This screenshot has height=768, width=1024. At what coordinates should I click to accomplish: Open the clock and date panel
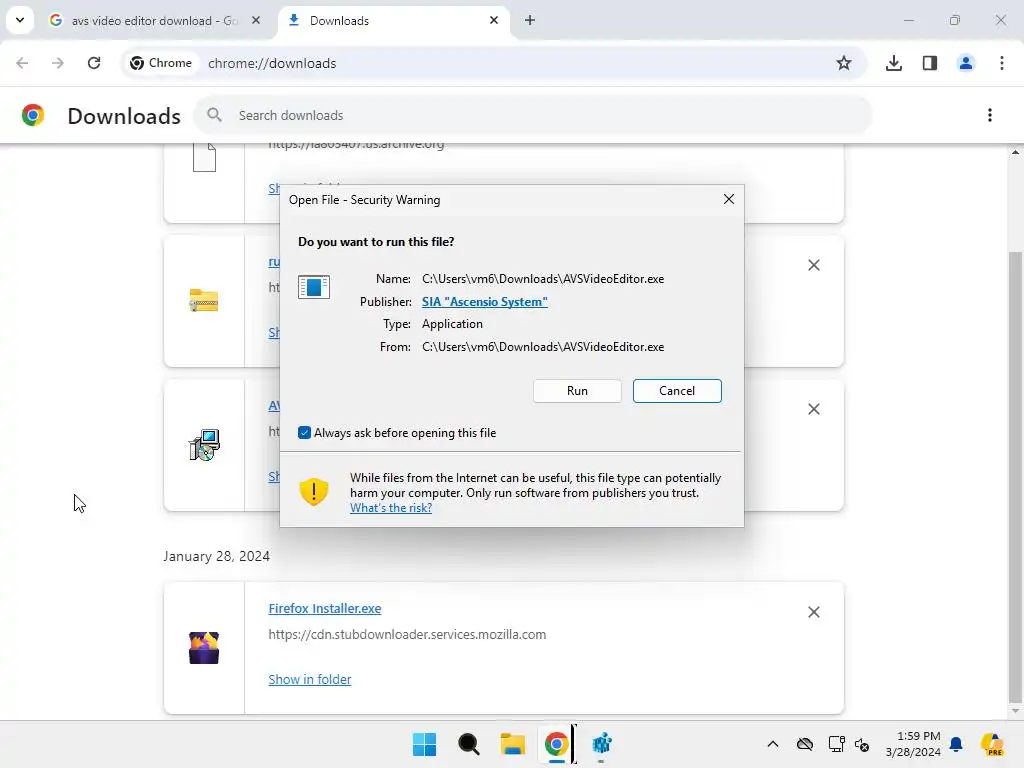click(x=912, y=744)
